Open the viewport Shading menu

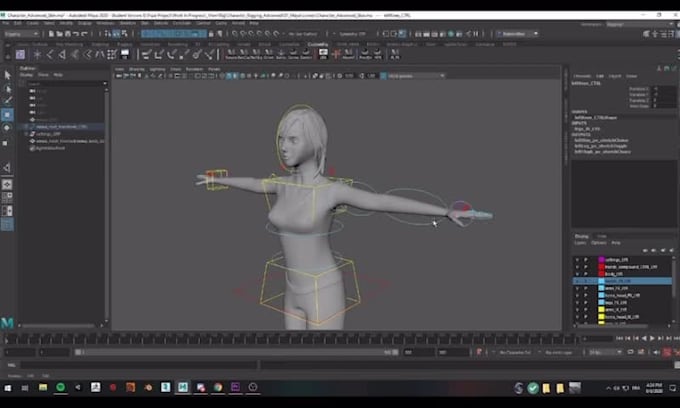coord(137,69)
